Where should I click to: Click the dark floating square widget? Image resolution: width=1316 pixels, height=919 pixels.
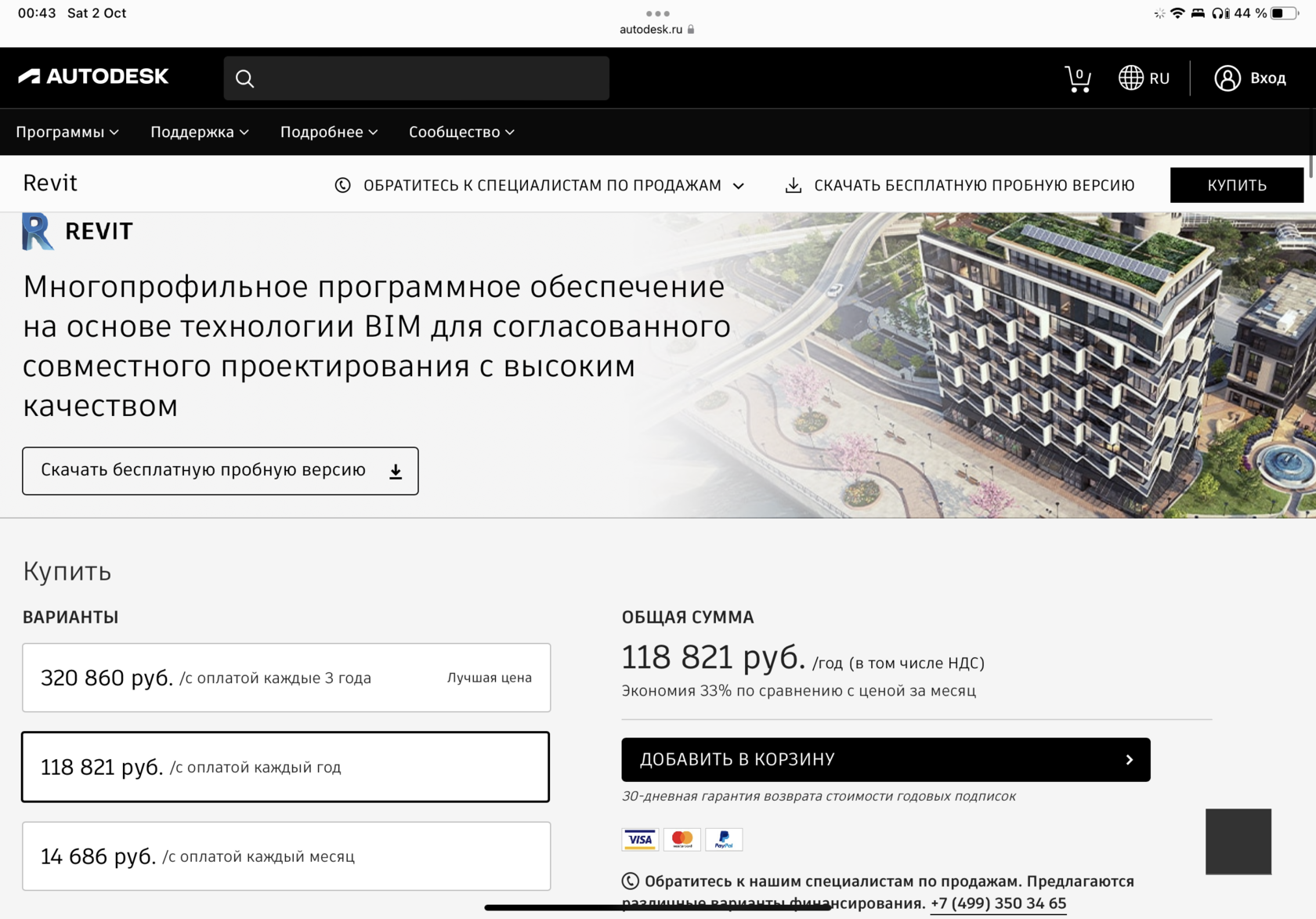click(1238, 841)
